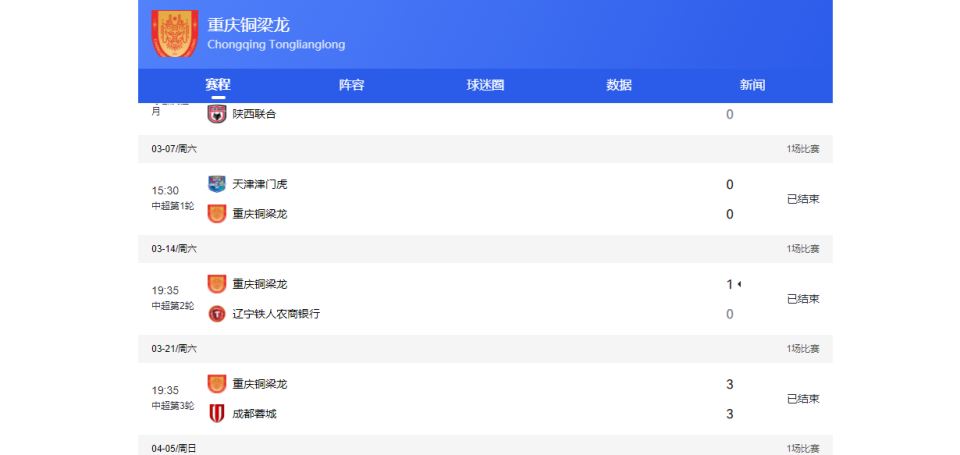The image size is (960, 455).
Task: Switch to the 数据 tab
Action: pyautogui.click(x=619, y=85)
